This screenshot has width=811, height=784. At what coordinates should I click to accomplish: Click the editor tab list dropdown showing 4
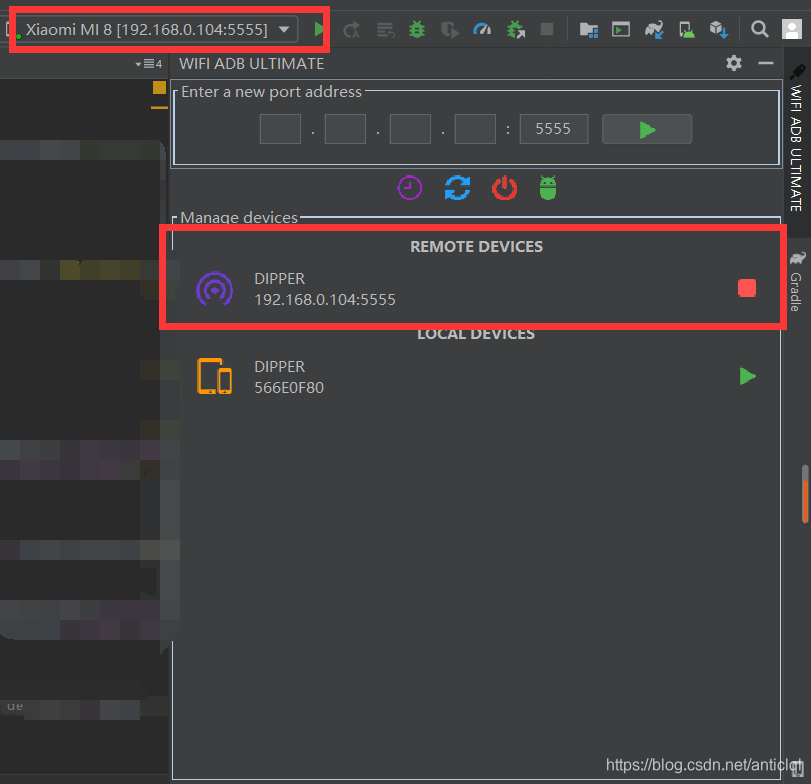149,64
